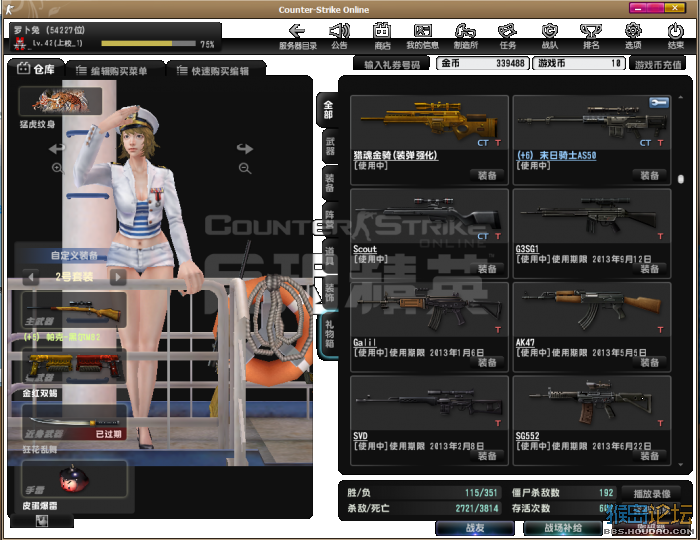Select the secondary weapon slot 金红双蝎
This screenshot has width=700, height=540.
(x=74, y=367)
